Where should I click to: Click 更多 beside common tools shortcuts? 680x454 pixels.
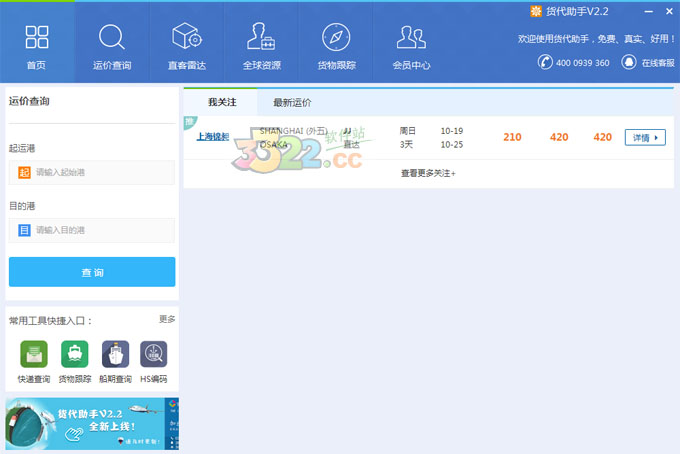coord(167,319)
